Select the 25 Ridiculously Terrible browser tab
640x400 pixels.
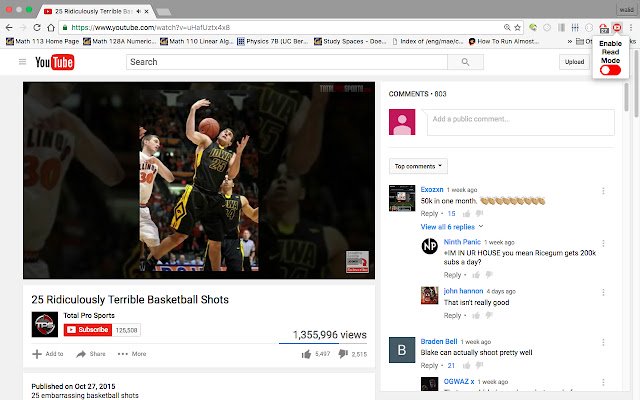[x=96, y=11]
